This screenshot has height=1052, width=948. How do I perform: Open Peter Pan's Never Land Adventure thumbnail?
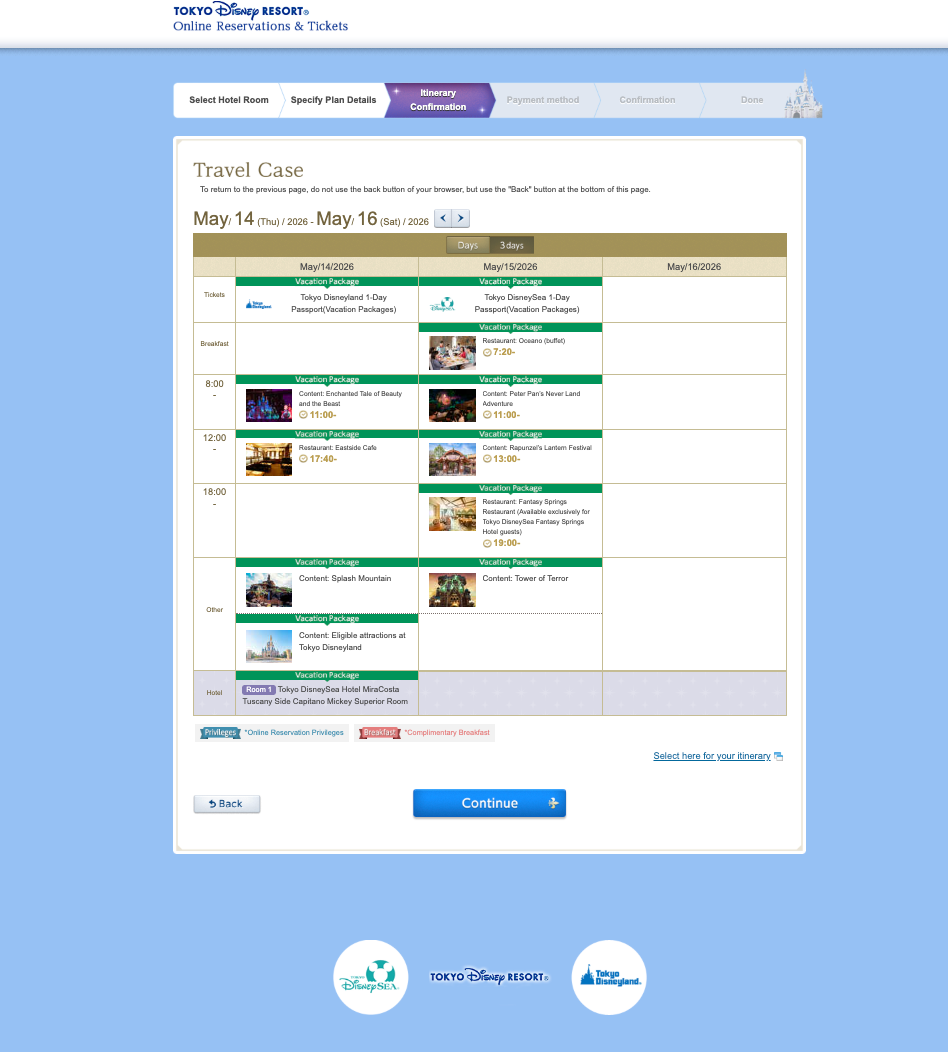[452, 405]
